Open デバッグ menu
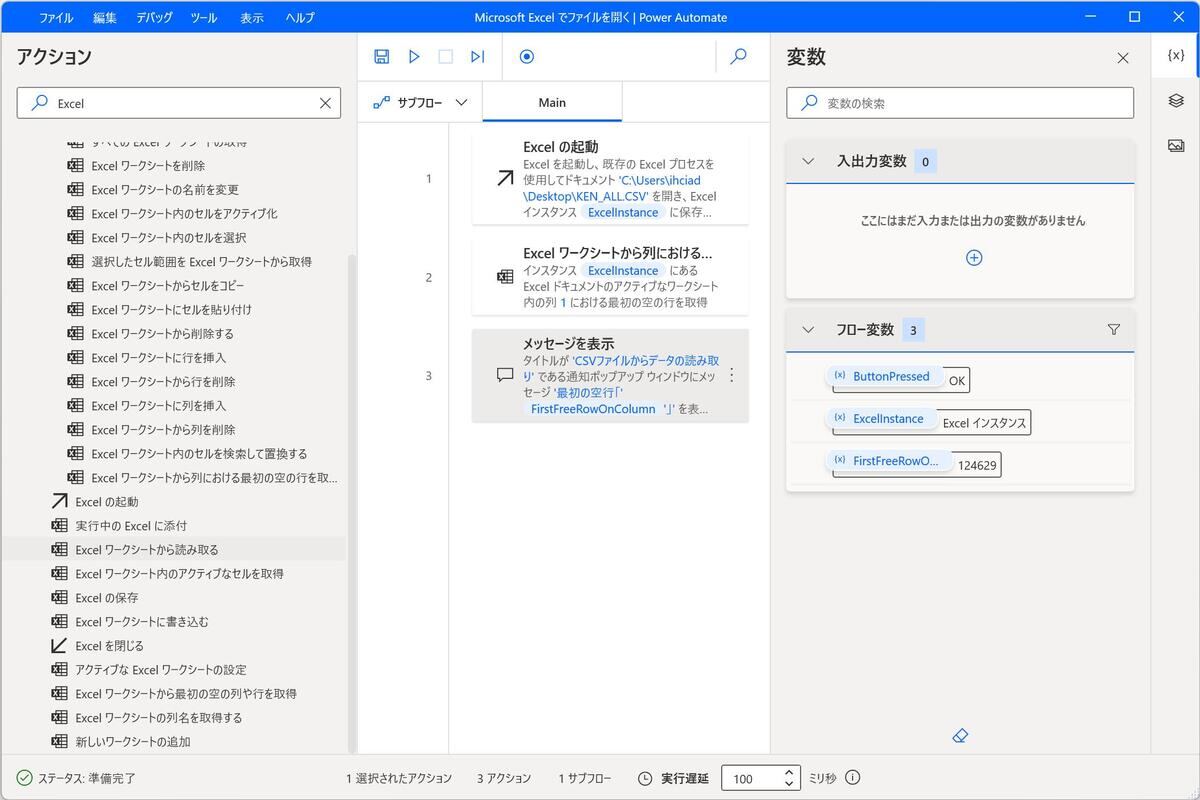This screenshot has height=800, width=1200. (154, 18)
